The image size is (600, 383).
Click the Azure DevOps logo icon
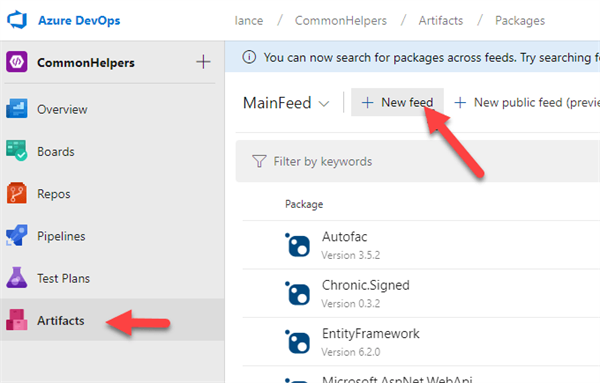click(x=17, y=20)
